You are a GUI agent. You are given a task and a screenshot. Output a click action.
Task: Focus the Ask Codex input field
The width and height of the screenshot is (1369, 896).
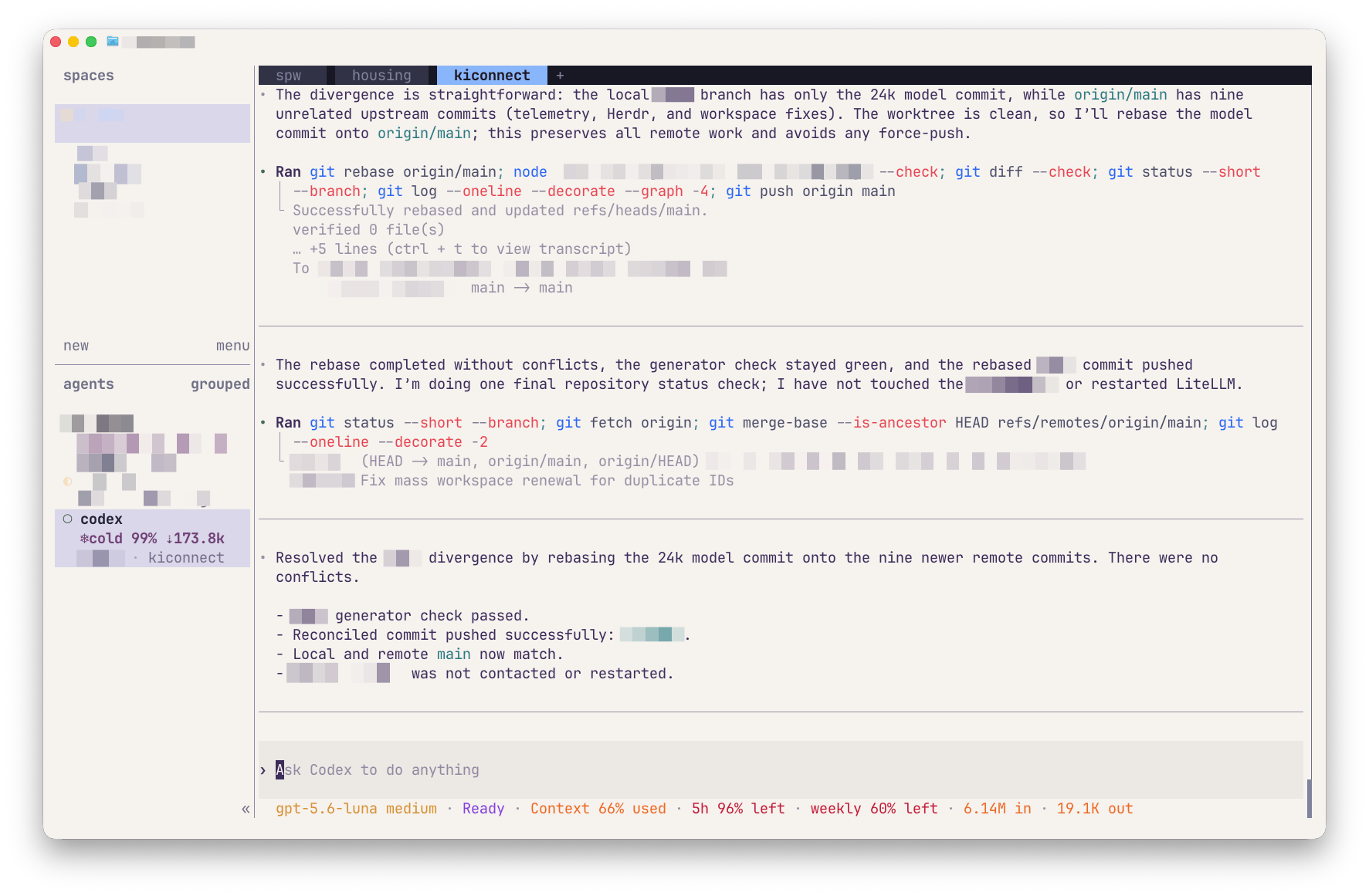(781, 770)
